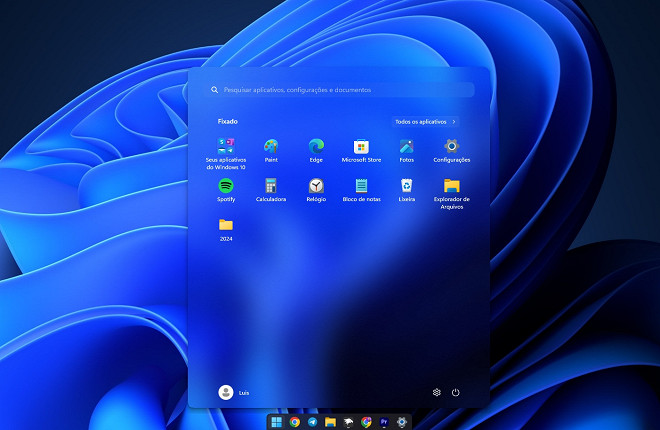Open the Calculadora app

pos(271,190)
